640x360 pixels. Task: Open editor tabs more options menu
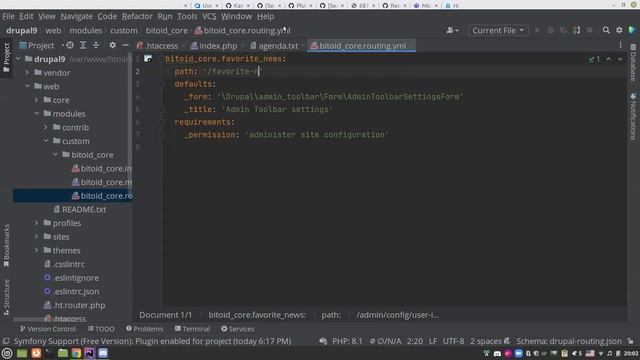click(x=620, y=45)
